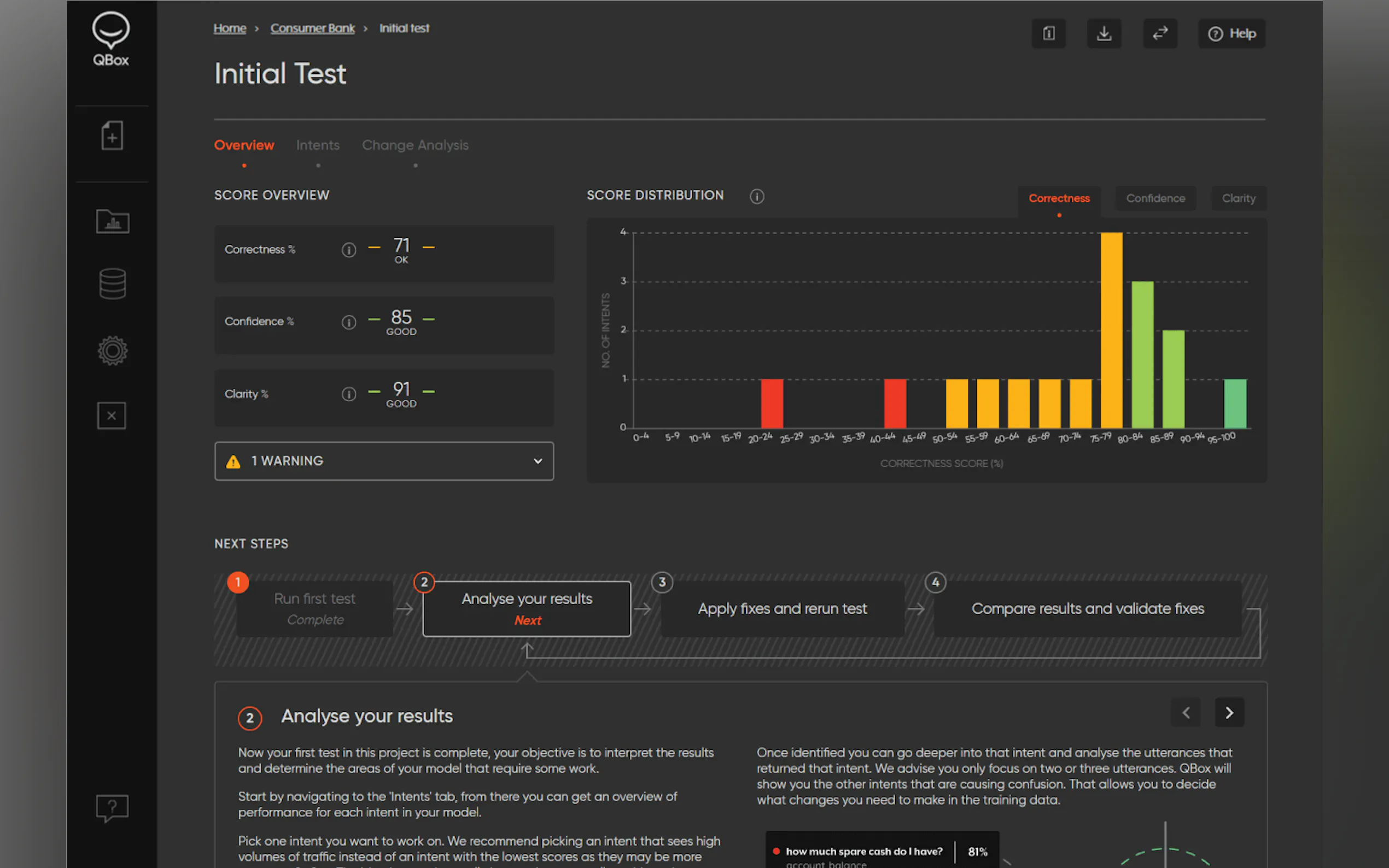The height and width of the screenshot is (868, 1389).
Task: Click the tallest orange 75-79 bar
Action: click(1111, 330)
